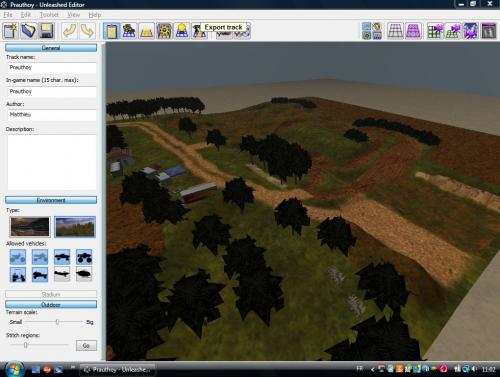The width and height of the screenshot is (500, 377).
Task: Toggle the helicopter allowed vehicle
Action: (x=84, y=274)
